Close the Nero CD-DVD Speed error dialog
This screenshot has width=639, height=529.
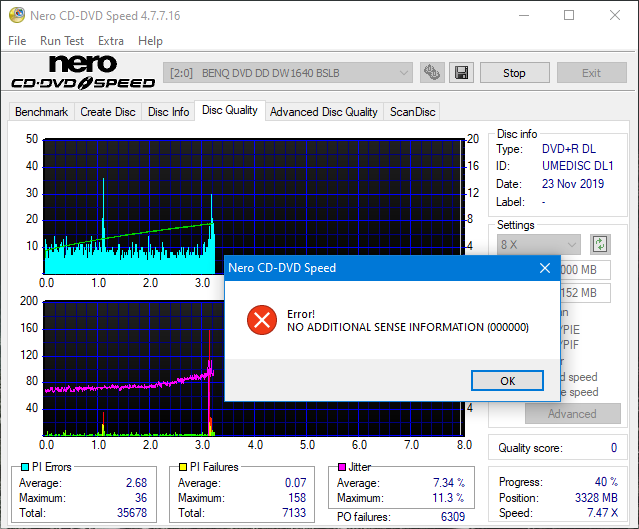545,268
